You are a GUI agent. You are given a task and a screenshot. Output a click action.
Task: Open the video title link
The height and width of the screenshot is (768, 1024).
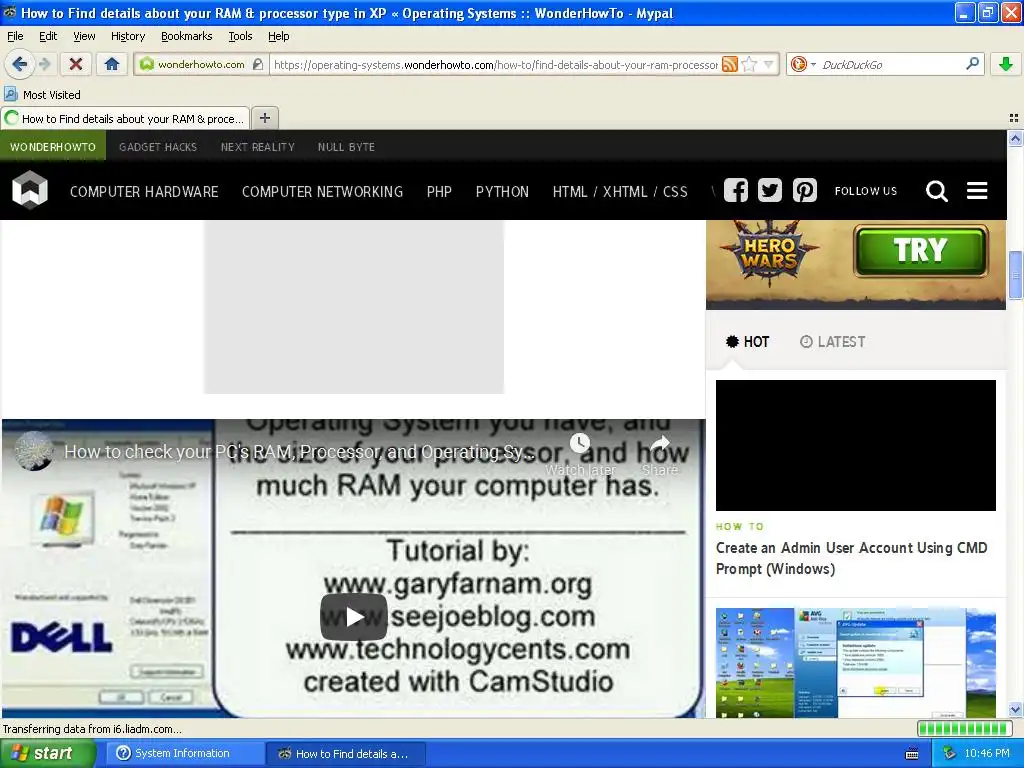click(299, 452)
